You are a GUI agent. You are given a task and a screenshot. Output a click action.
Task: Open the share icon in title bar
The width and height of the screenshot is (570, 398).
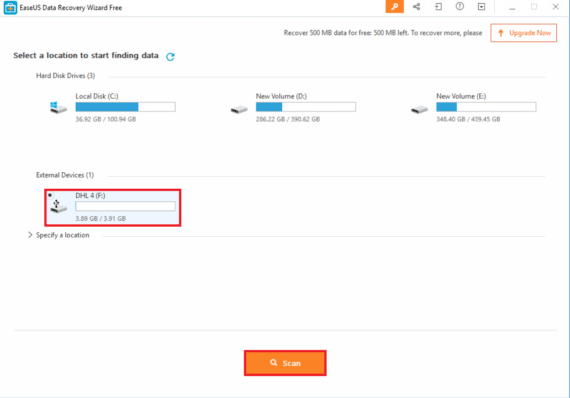coord(417,7)
